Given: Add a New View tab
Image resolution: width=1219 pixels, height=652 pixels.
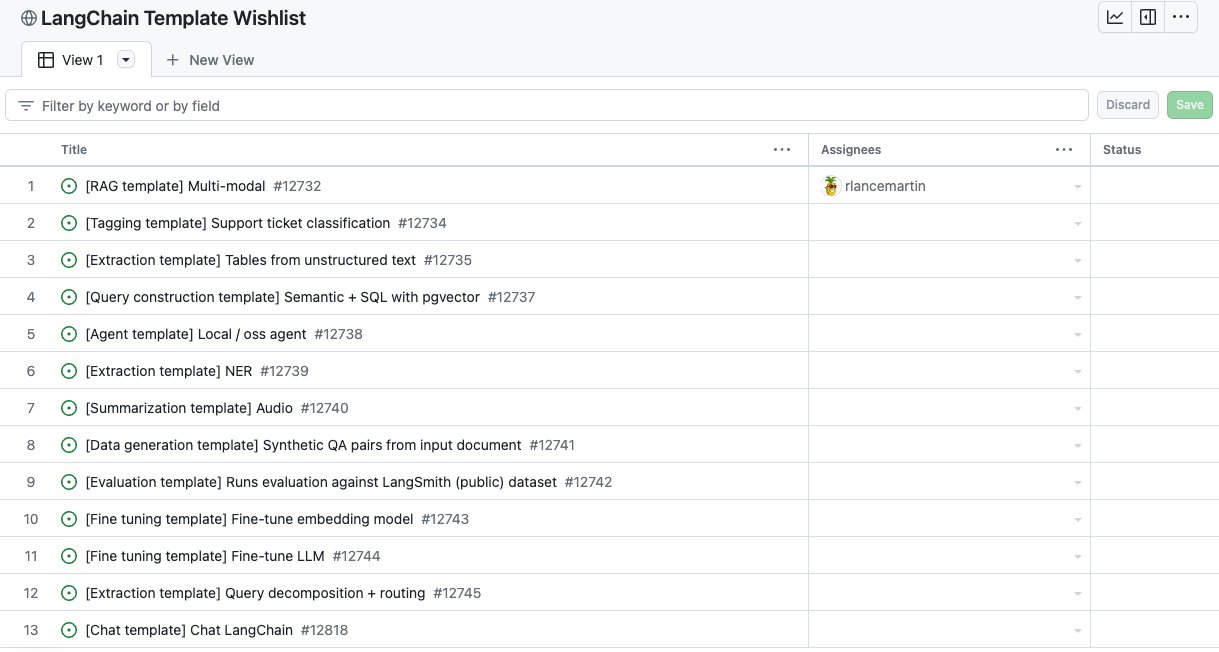Looking at the screenshot, I should click(210, 60).
